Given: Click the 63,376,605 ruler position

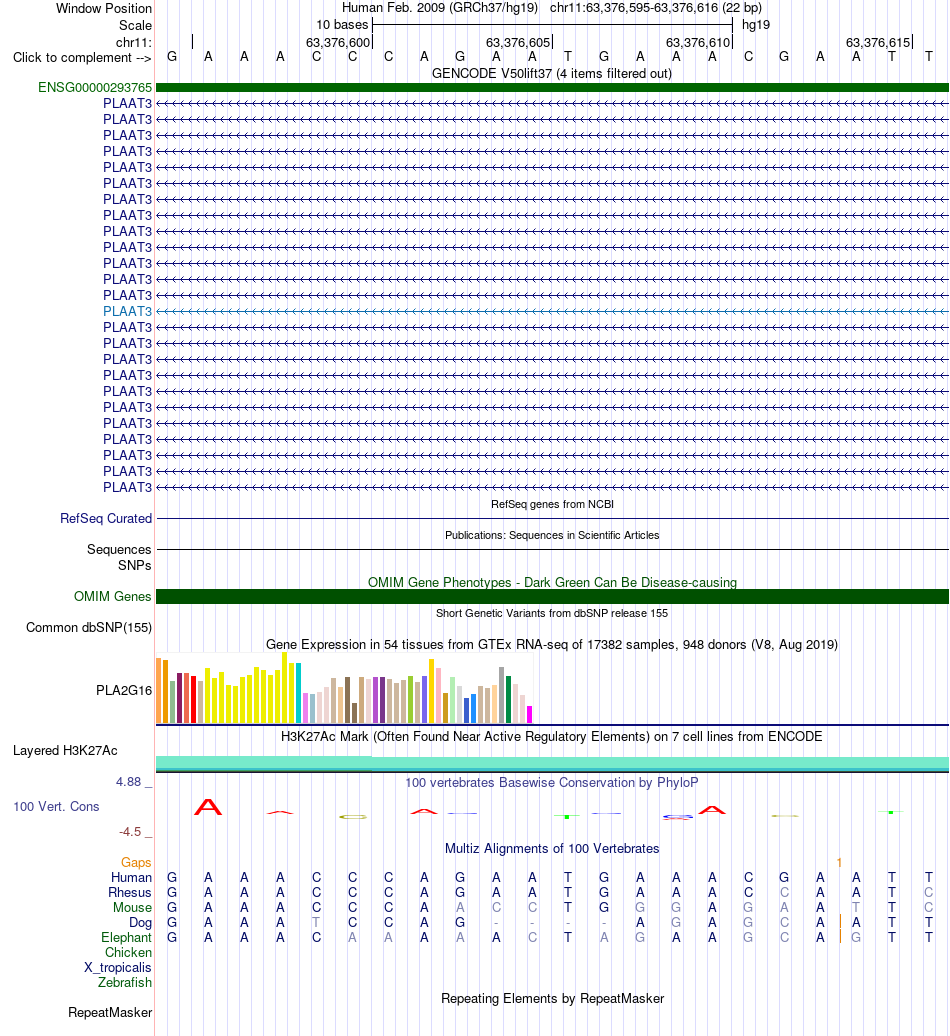Looking at the screenshot, I should click(518, 42).
